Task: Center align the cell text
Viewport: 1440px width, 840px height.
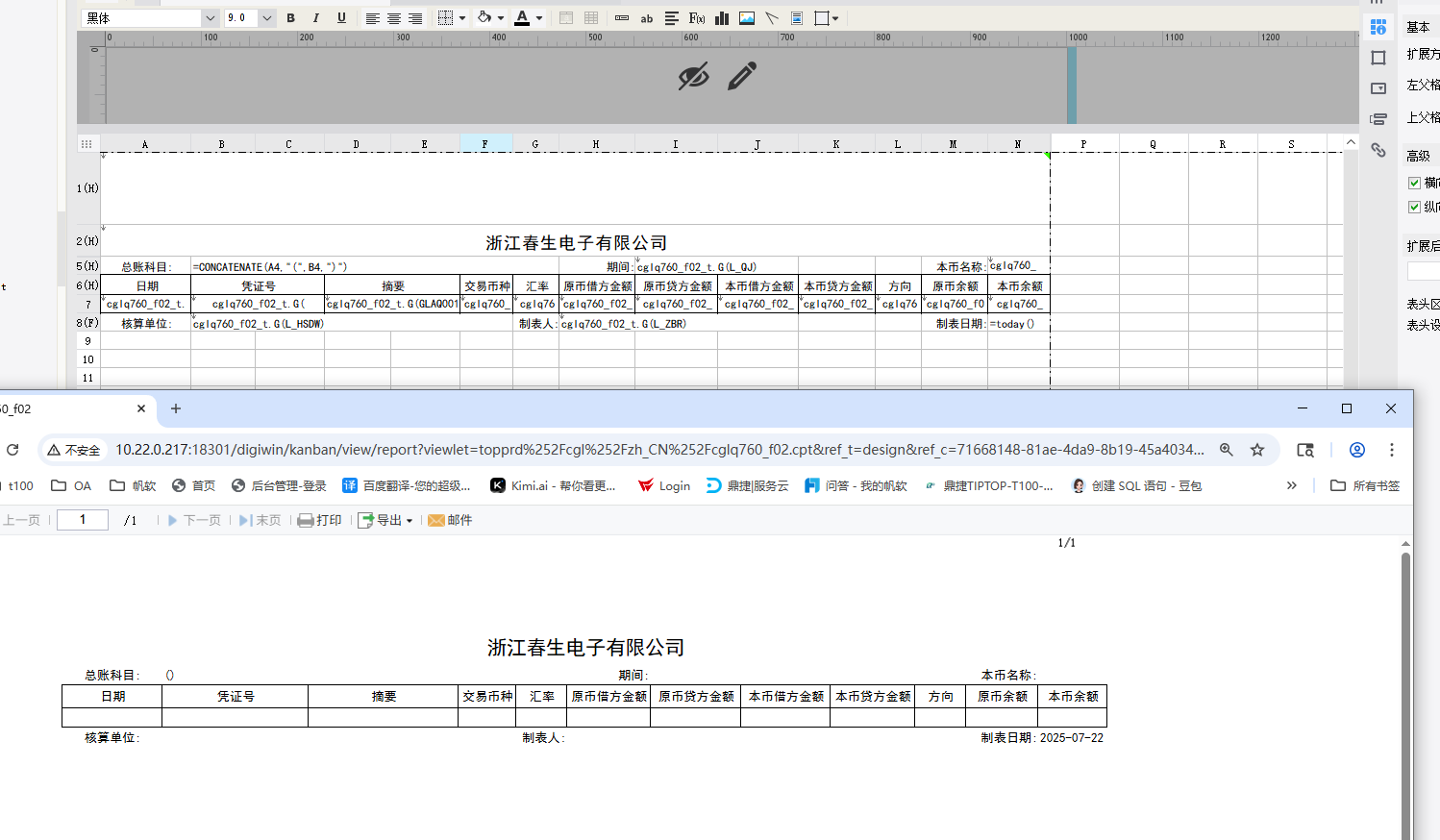Action: point(394,18)
